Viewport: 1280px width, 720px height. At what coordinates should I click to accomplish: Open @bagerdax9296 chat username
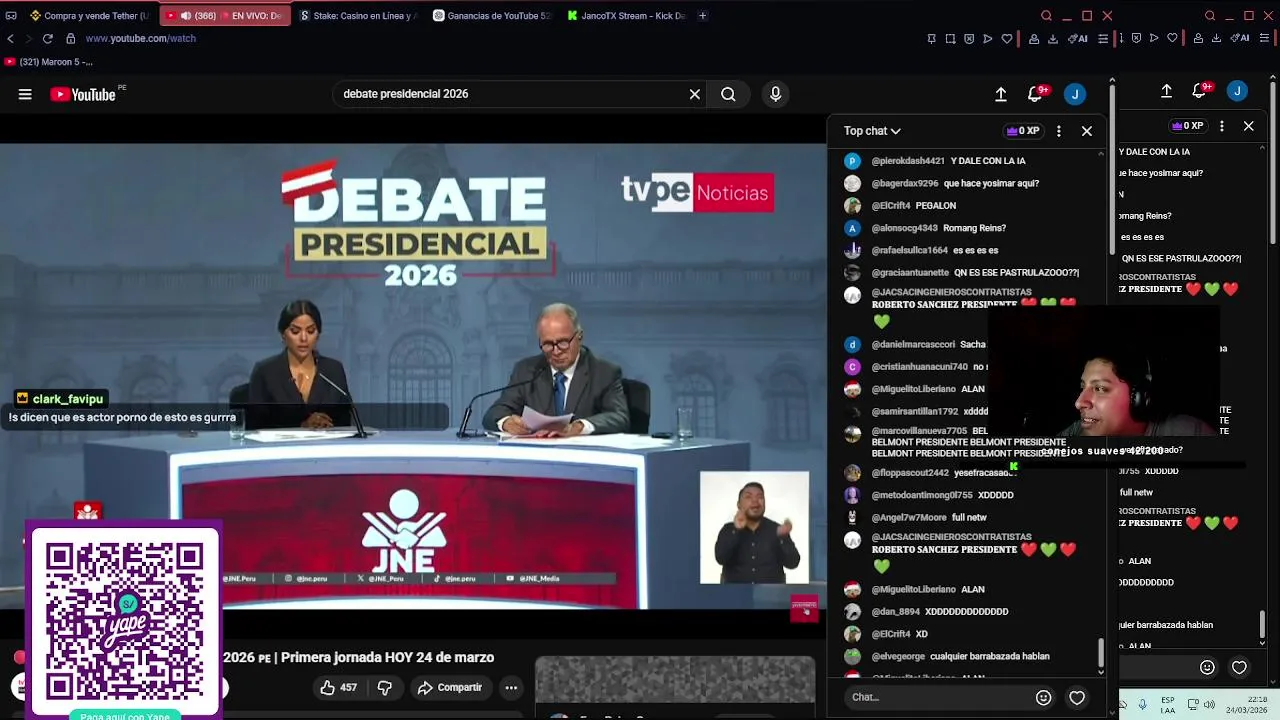click(905, 183)
